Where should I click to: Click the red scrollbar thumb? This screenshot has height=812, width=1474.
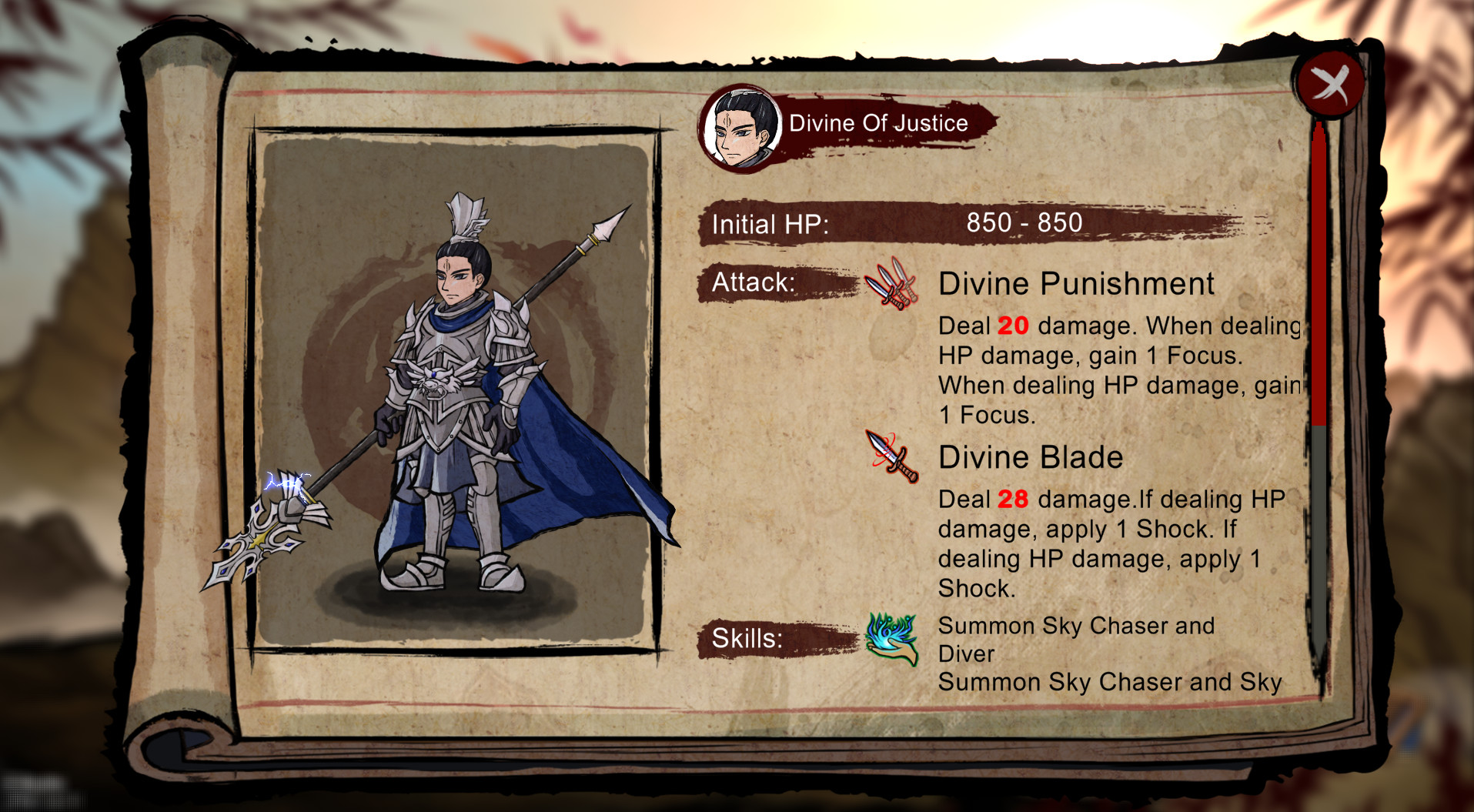click(x=1319, y=273)
